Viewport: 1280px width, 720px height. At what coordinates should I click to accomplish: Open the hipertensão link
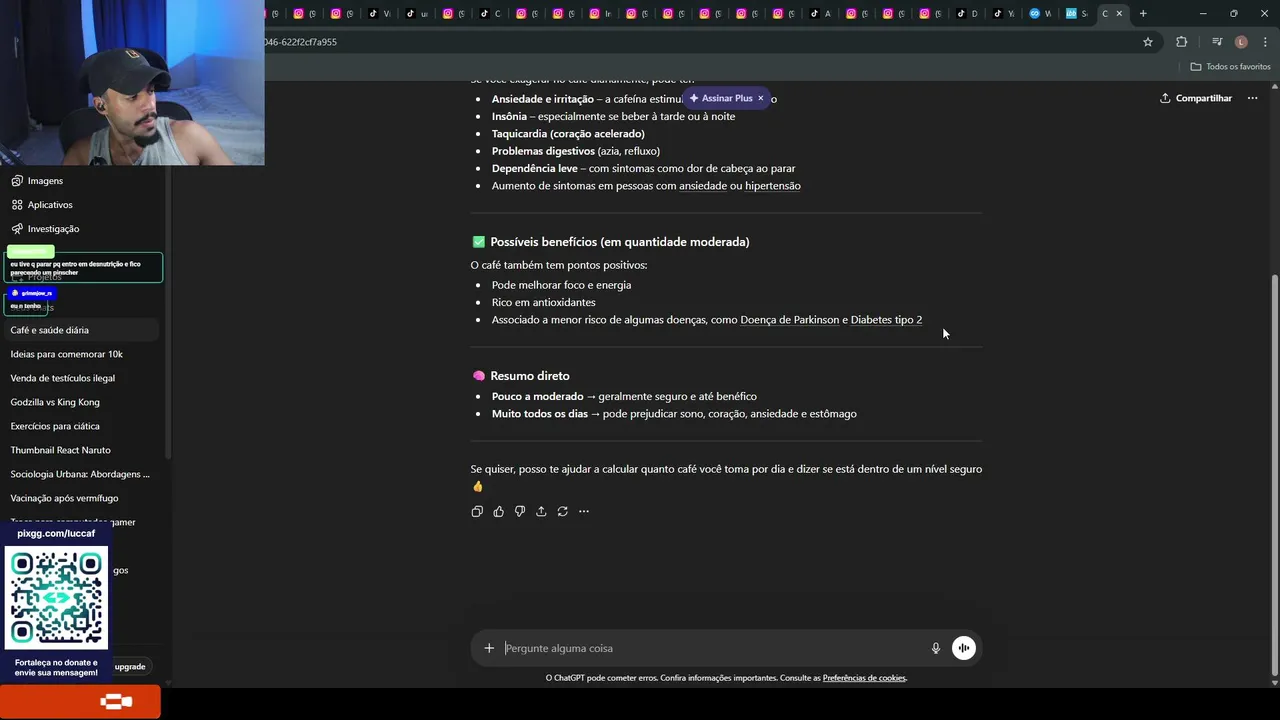coord(773,186)
